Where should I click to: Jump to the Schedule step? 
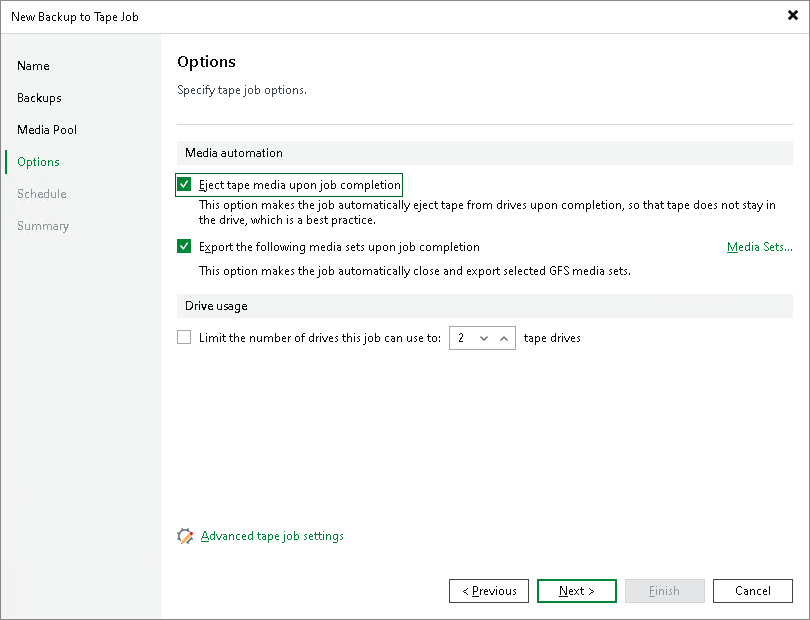coord(41,194)
